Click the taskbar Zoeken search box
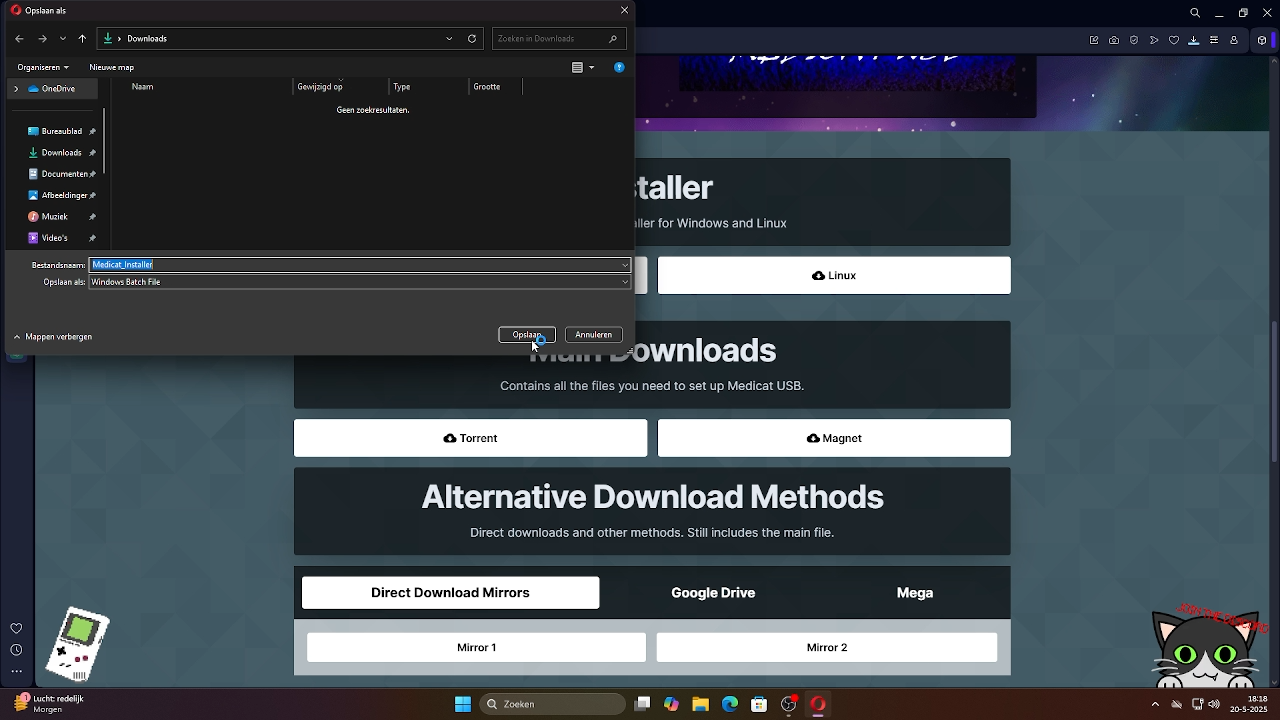The image size is (1280, 720). (553, 704)
